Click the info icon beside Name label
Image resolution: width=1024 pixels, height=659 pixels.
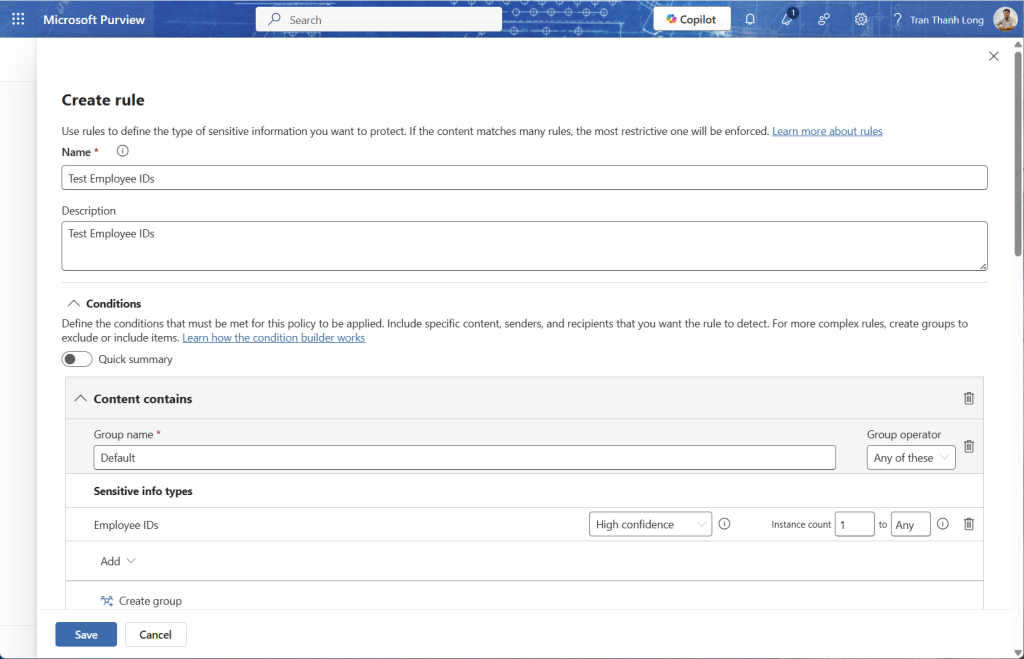[x=123, y=151]
